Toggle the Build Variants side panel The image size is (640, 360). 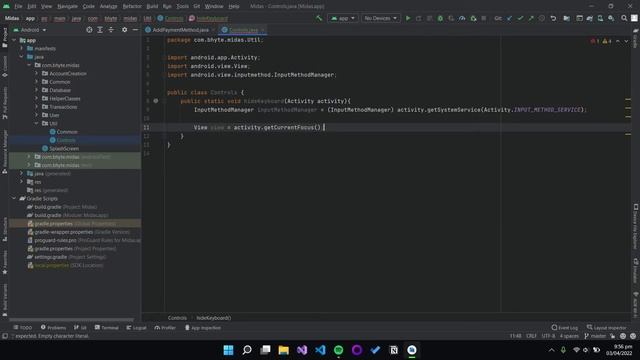point(4,300)
